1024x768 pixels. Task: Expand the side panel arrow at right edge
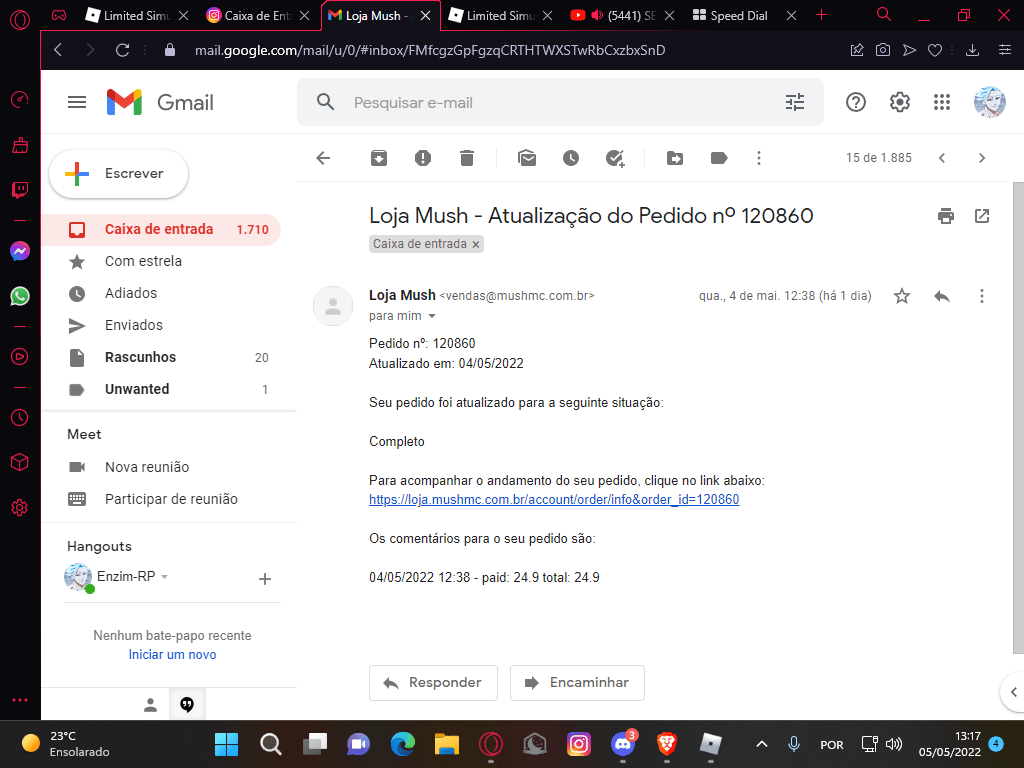1013,692
